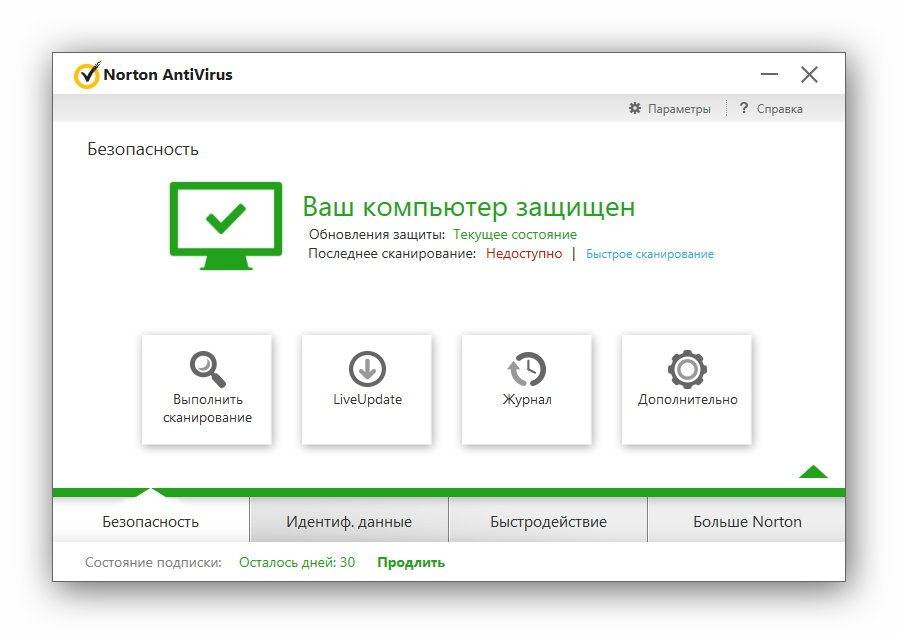
Task: Select the Безопасность tab
Action: (151, 521)
